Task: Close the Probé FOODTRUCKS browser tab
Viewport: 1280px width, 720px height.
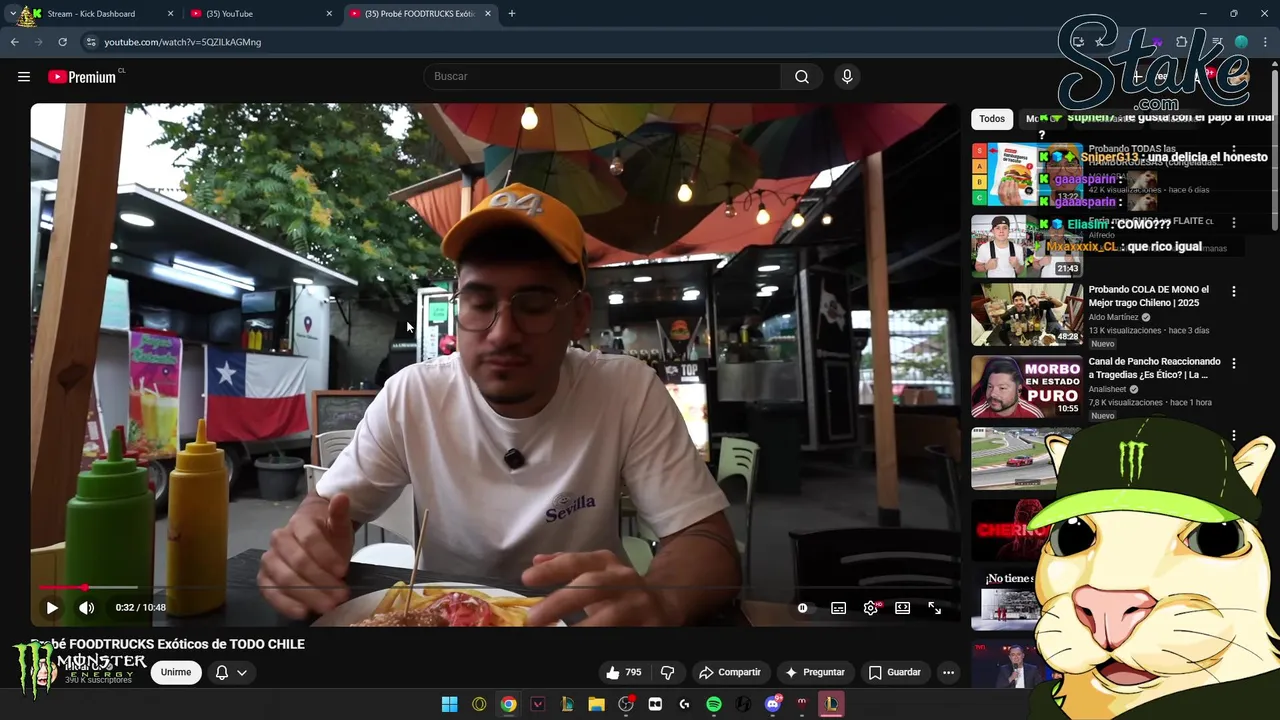Action: point(488,14)
